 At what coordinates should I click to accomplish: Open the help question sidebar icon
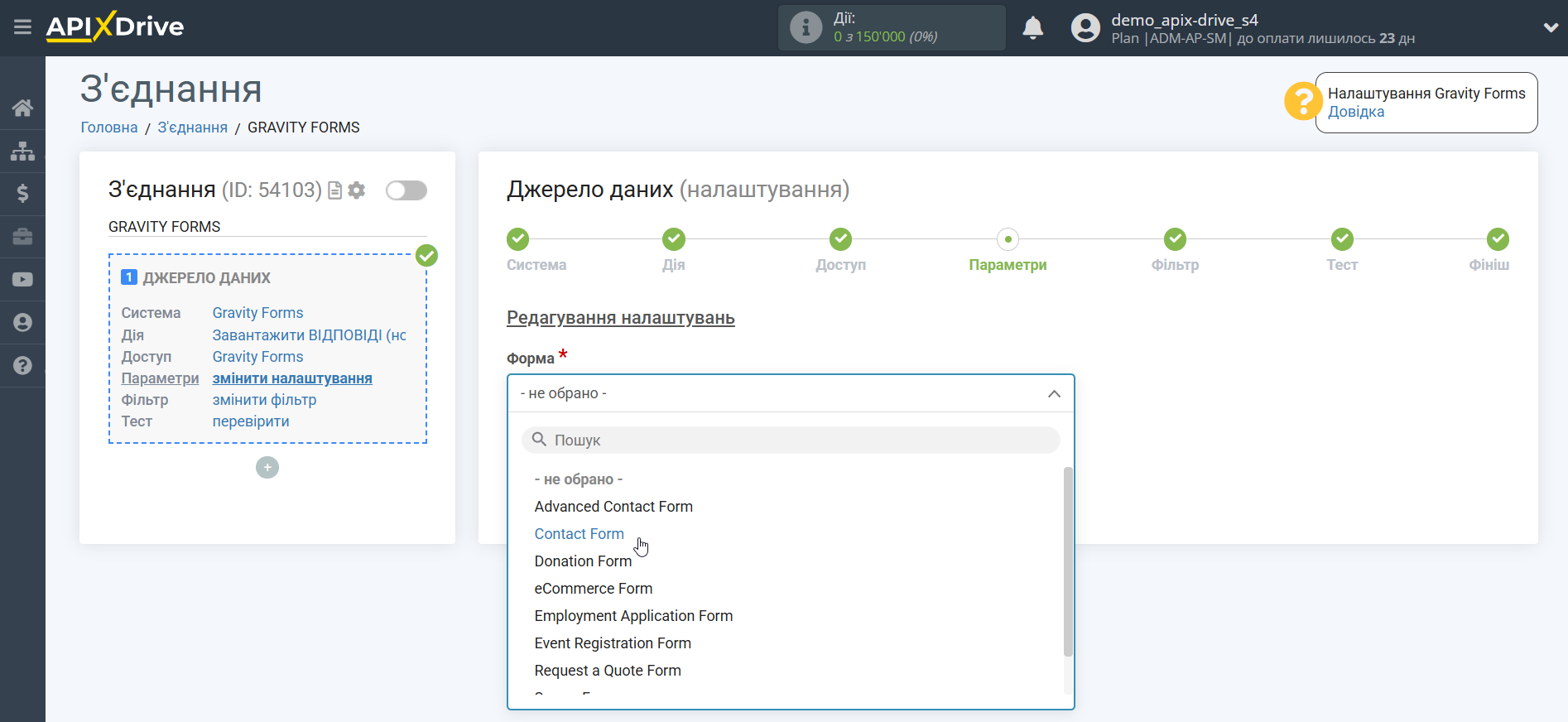click(x=22, y=366)
